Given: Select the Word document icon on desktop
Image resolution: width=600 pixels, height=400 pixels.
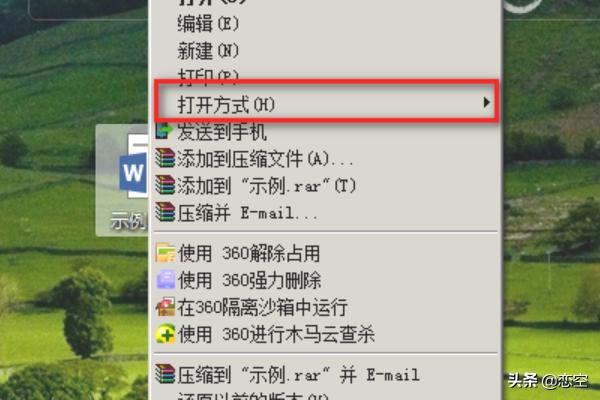Looking at the screenshot, I should (134, 165).
